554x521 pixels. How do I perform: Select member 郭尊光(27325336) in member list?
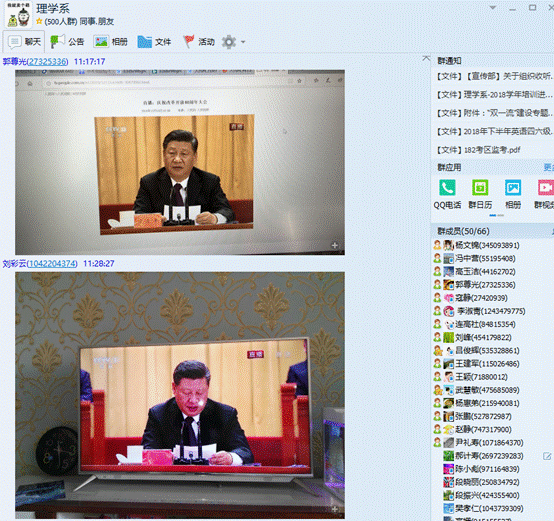(x=485, y=285)
